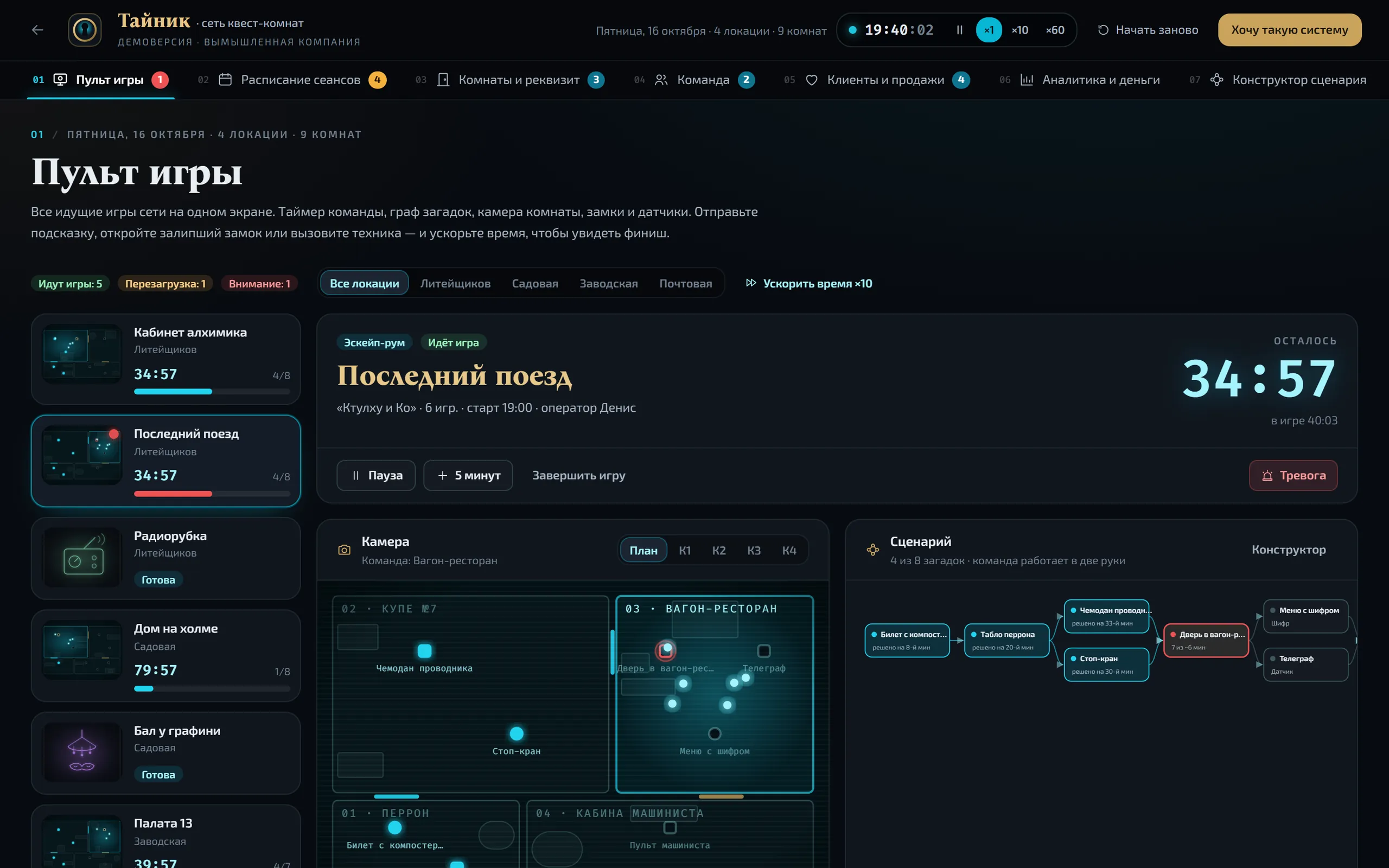Filter locations by Садовая
The image size is (1389, 868).
535,284
